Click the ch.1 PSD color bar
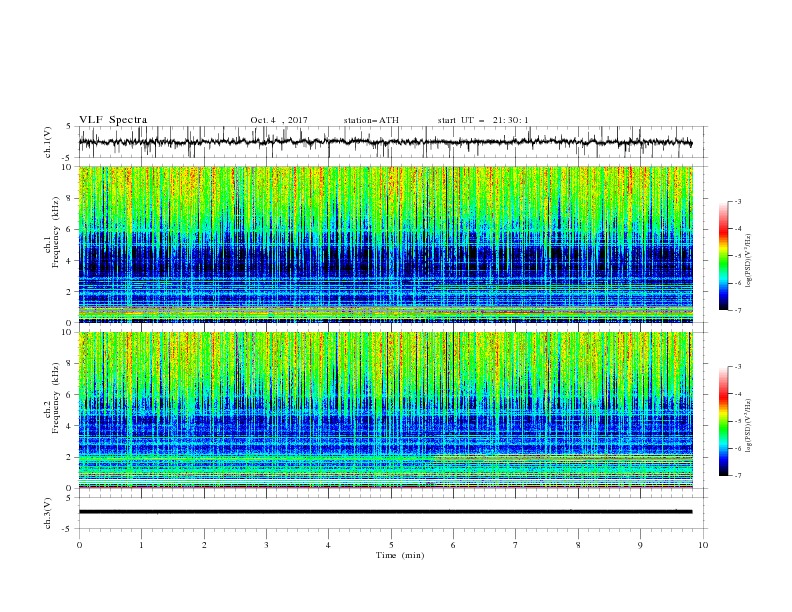 pos(723,256)
